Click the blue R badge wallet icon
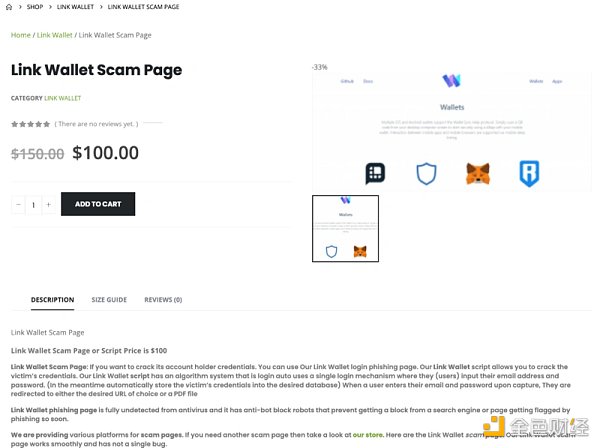600x448 pixels. [529, 173]
